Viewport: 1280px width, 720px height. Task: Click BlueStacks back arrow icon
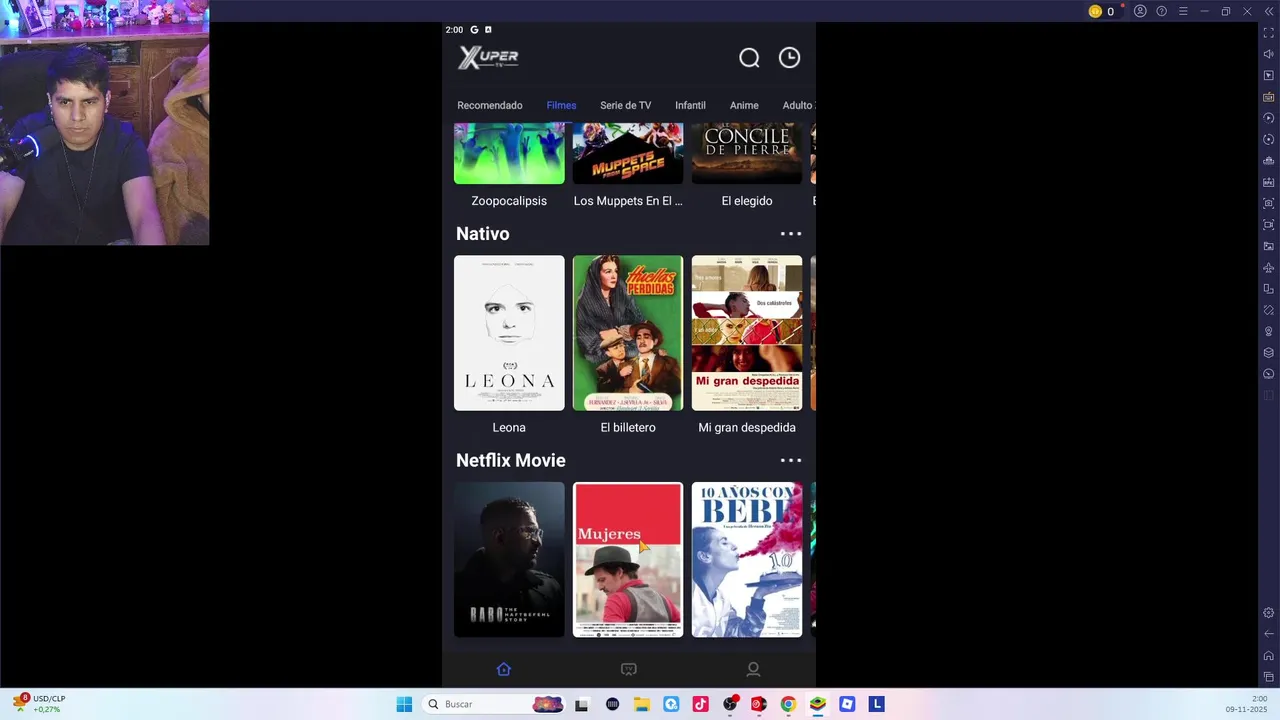click(1269, 634)
